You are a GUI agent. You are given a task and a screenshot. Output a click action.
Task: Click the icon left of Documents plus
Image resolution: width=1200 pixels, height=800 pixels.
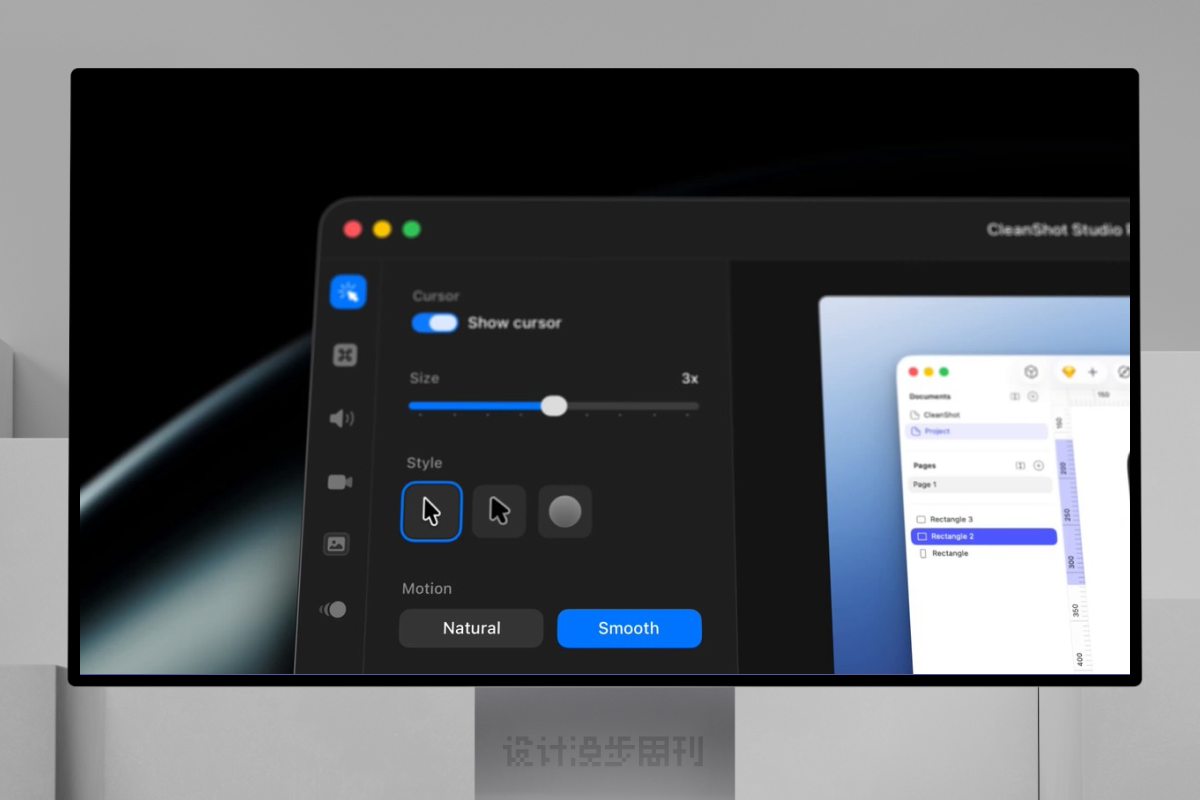coord(1015,397)
